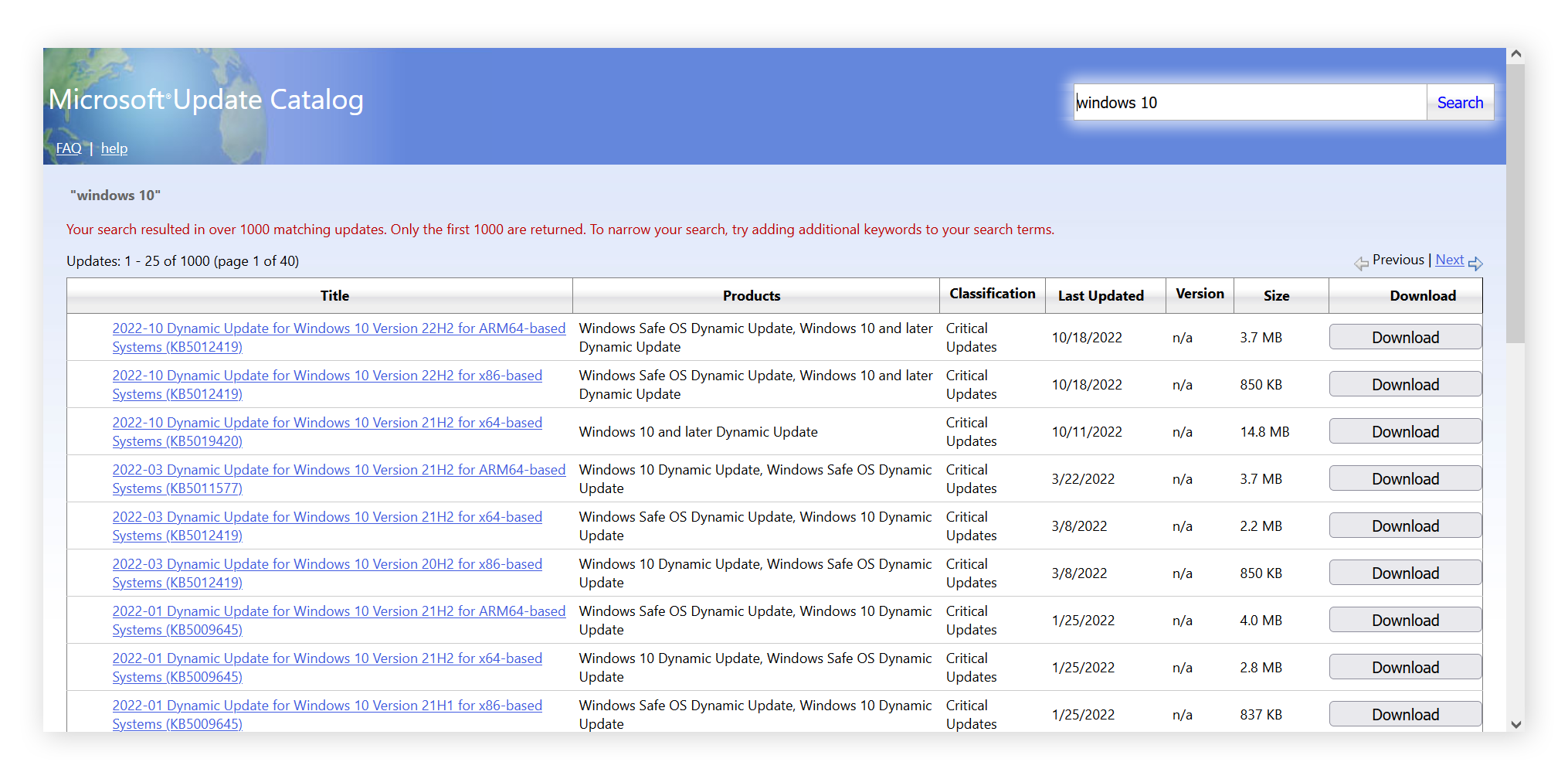Open the help link
Image resolution: width=1568 pixels, height=779 pixels.
114,148
